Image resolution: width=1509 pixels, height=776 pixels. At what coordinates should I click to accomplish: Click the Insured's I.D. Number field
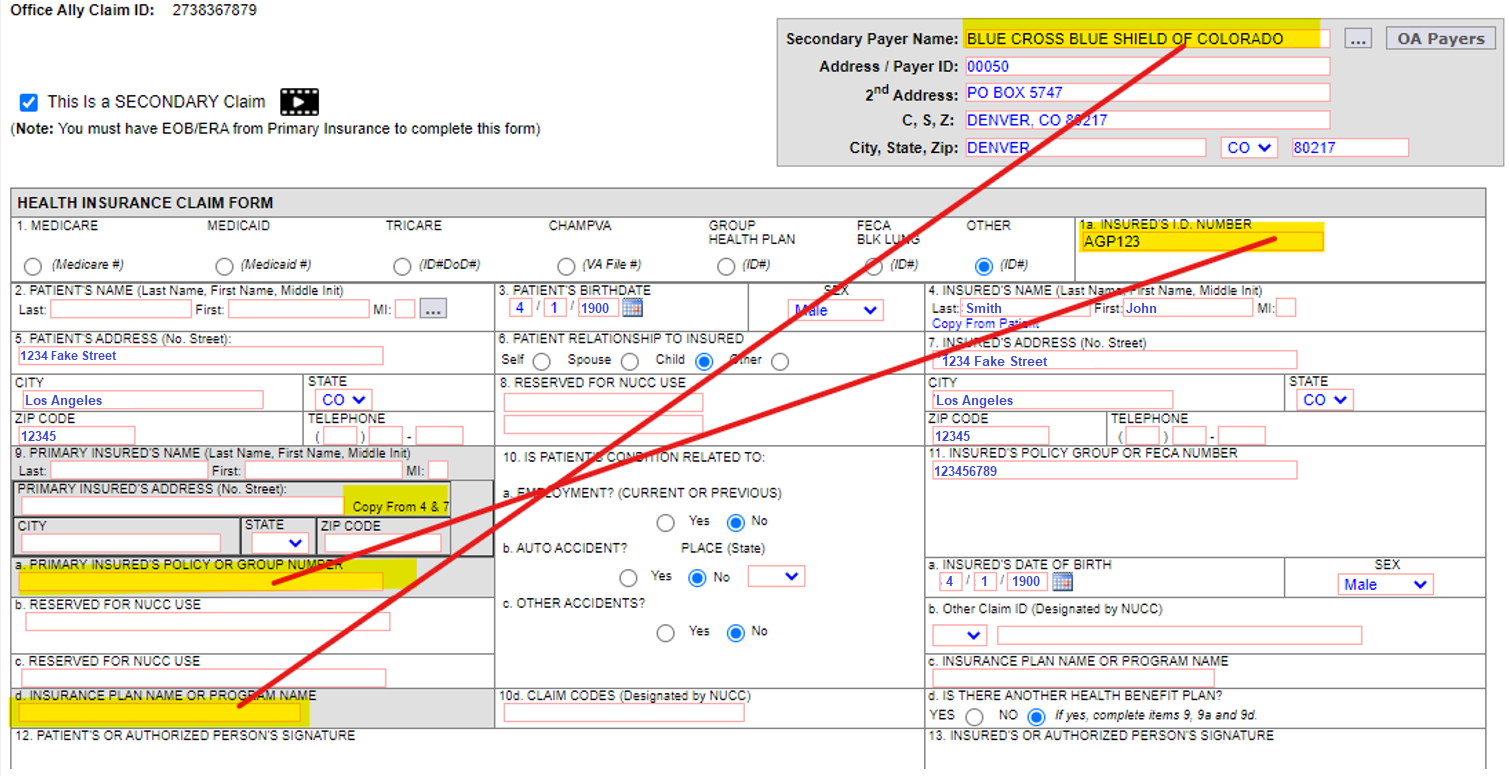(x=1199, y=240)
